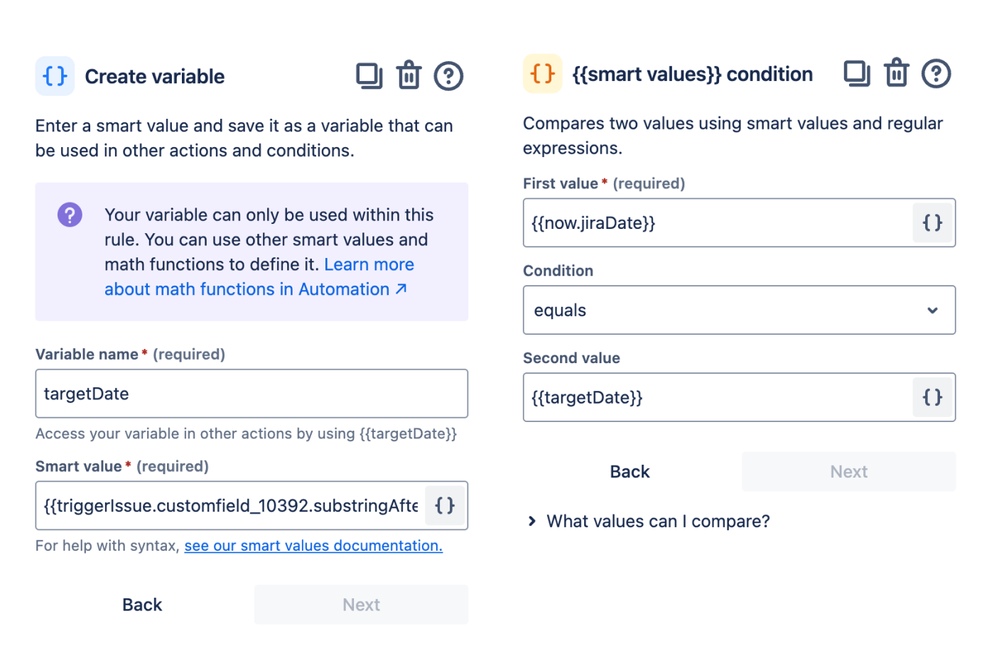Delete the Create variable action

(409, 76)
